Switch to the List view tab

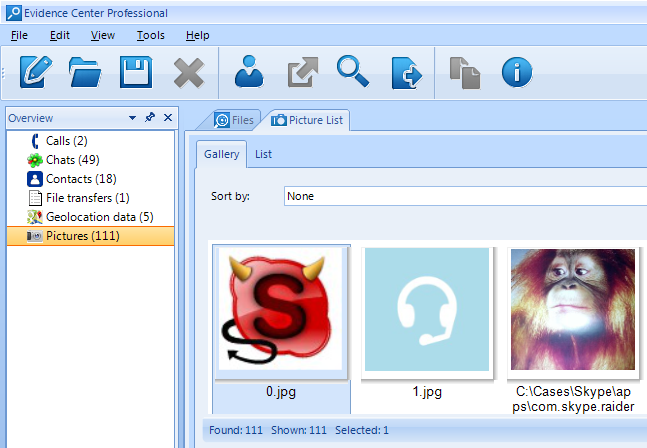(x=263, y=154)
